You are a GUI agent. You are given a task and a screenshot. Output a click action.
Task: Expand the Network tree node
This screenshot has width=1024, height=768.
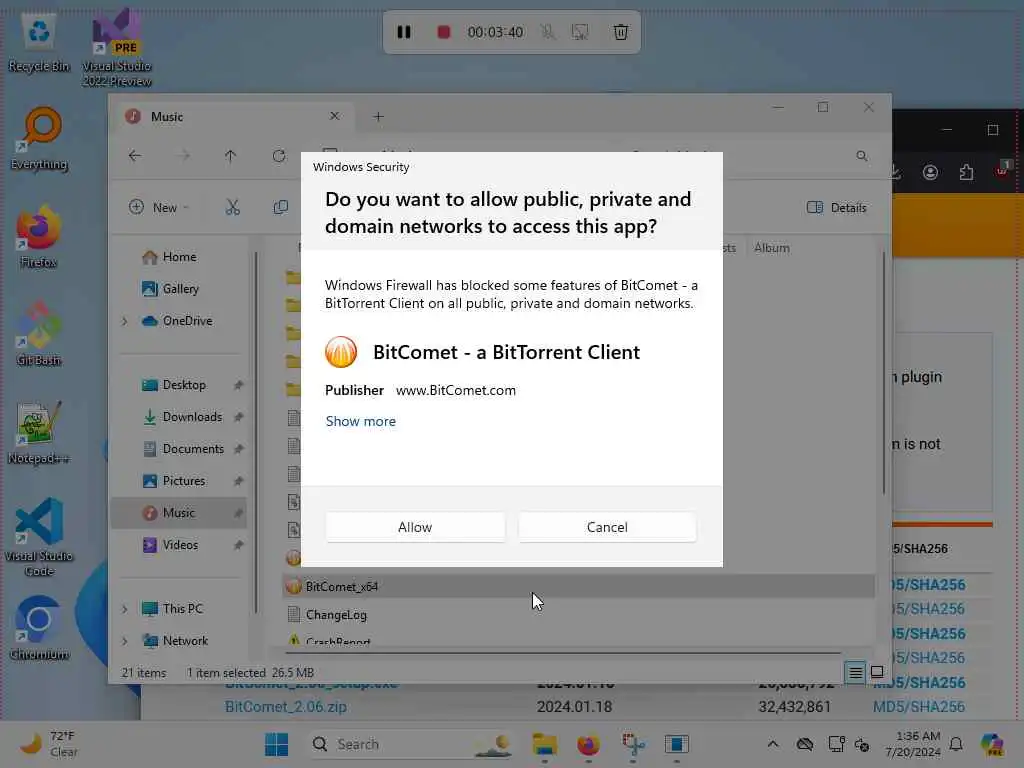124,641
